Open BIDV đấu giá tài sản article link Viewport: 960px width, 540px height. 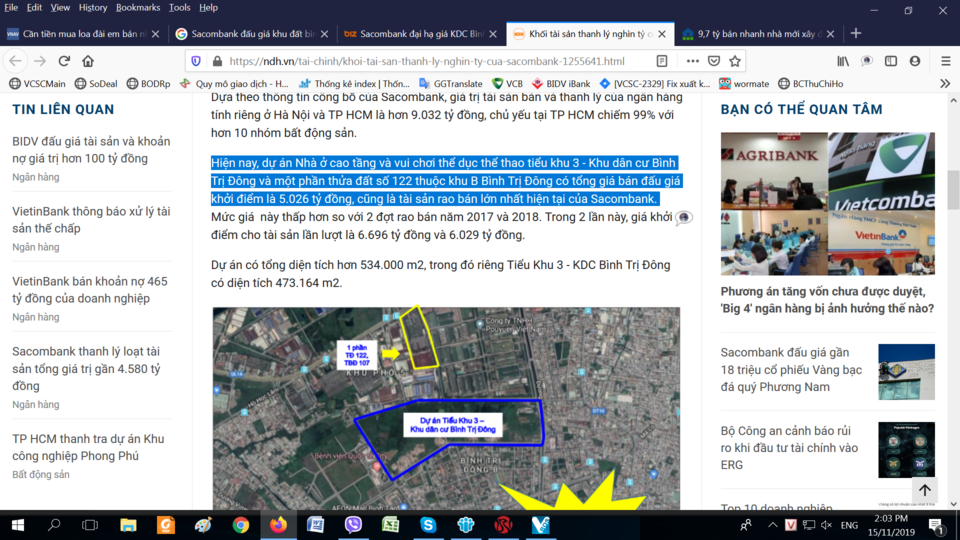[x=91, y=150]
